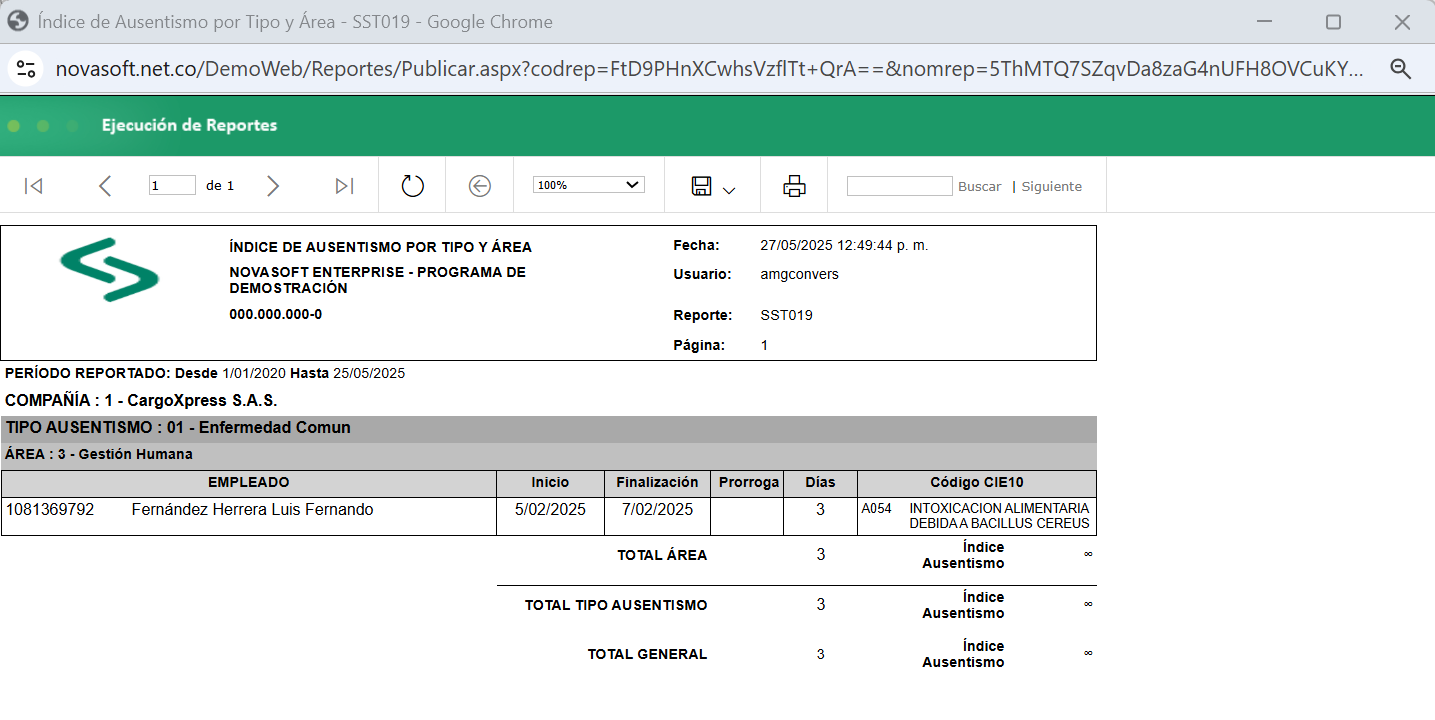Click the floppy disk export icon

pos(702,186)
